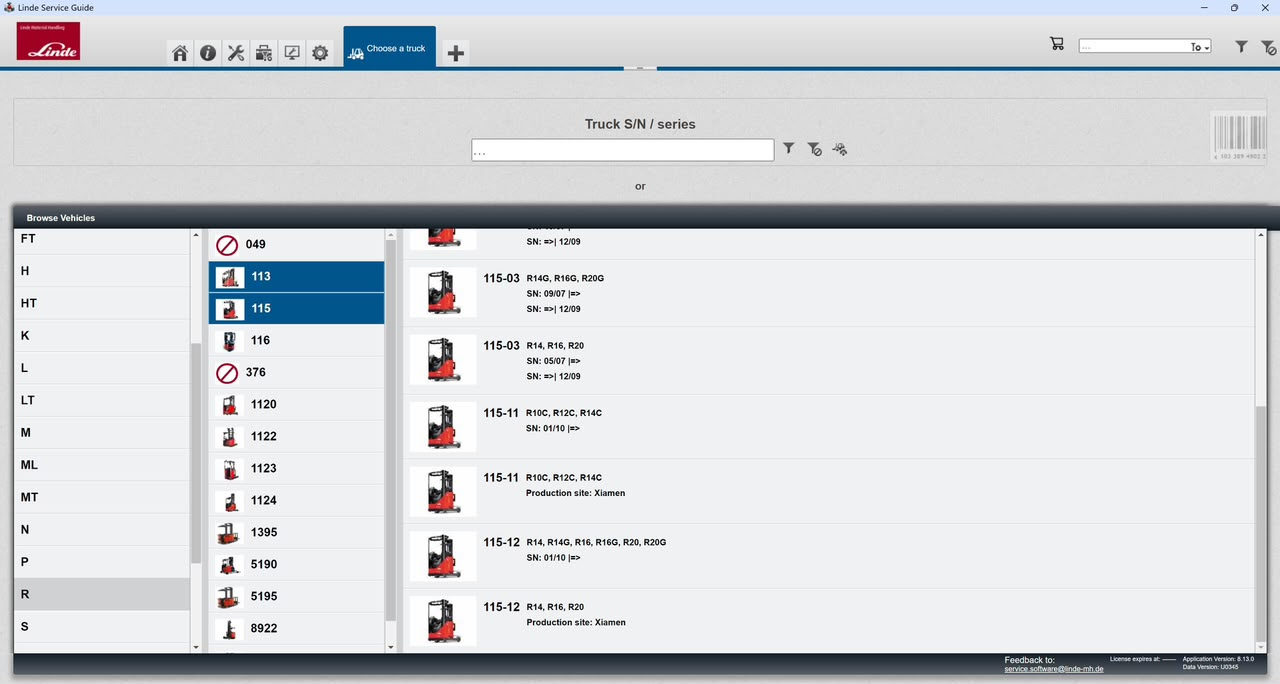Viewport: 1280px width, 684px height.
Task: Go to the Home screen icon
Action: 180,53
